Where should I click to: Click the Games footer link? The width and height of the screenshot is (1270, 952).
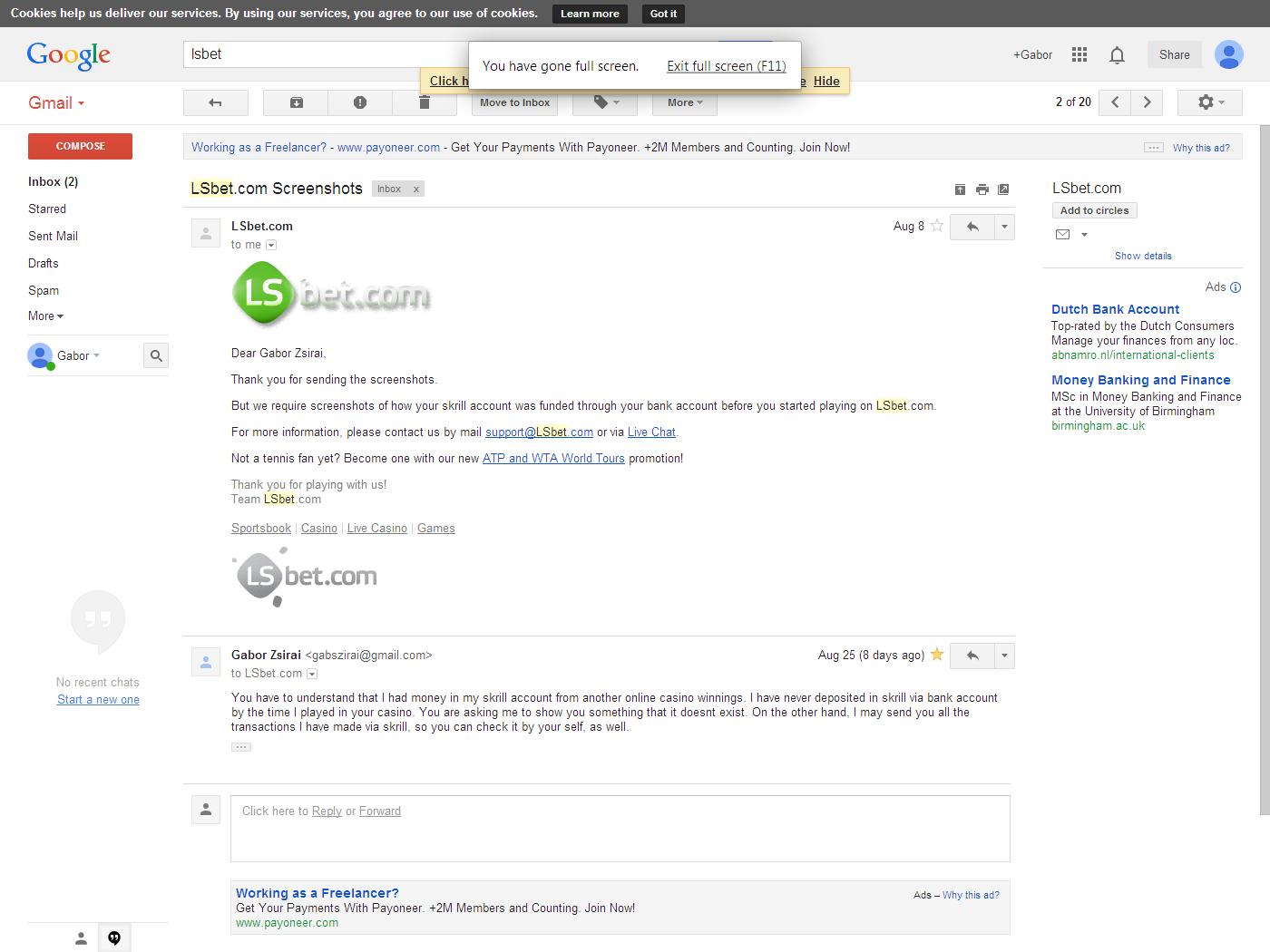pyautogui.click(x=436, y=528)
